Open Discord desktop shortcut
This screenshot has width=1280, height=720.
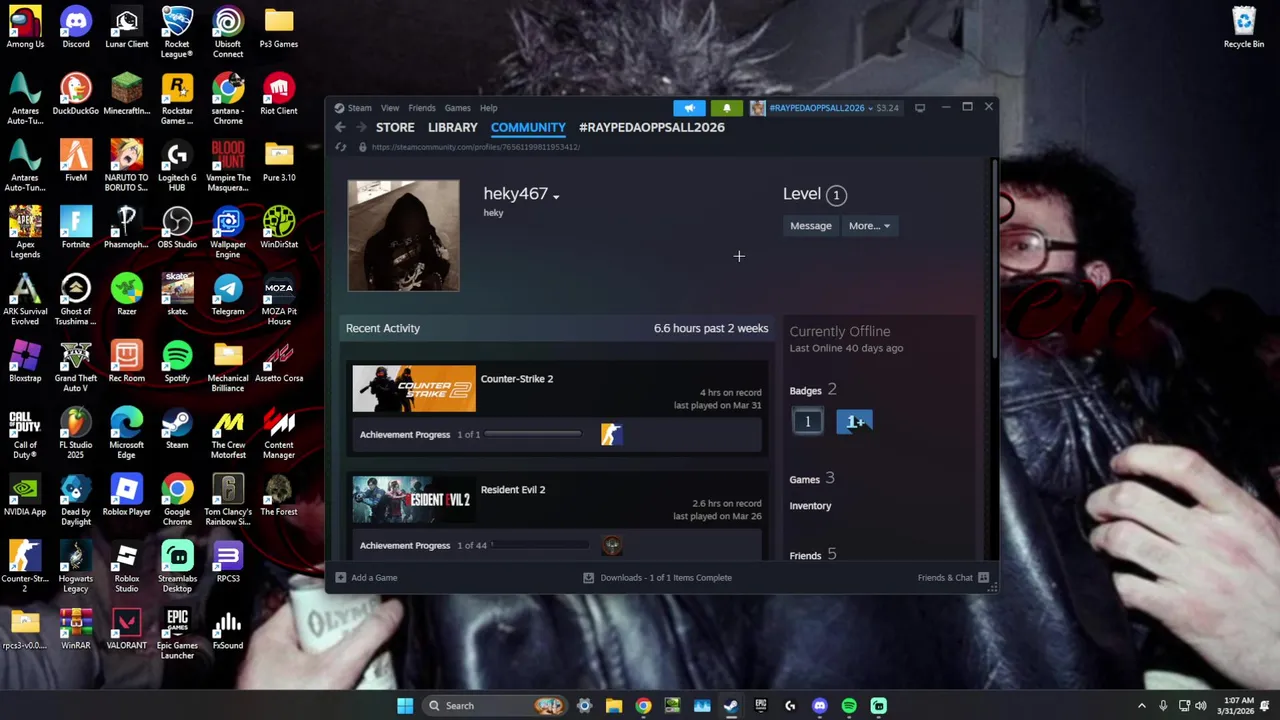pyautogui.click(x=76, y=27)
